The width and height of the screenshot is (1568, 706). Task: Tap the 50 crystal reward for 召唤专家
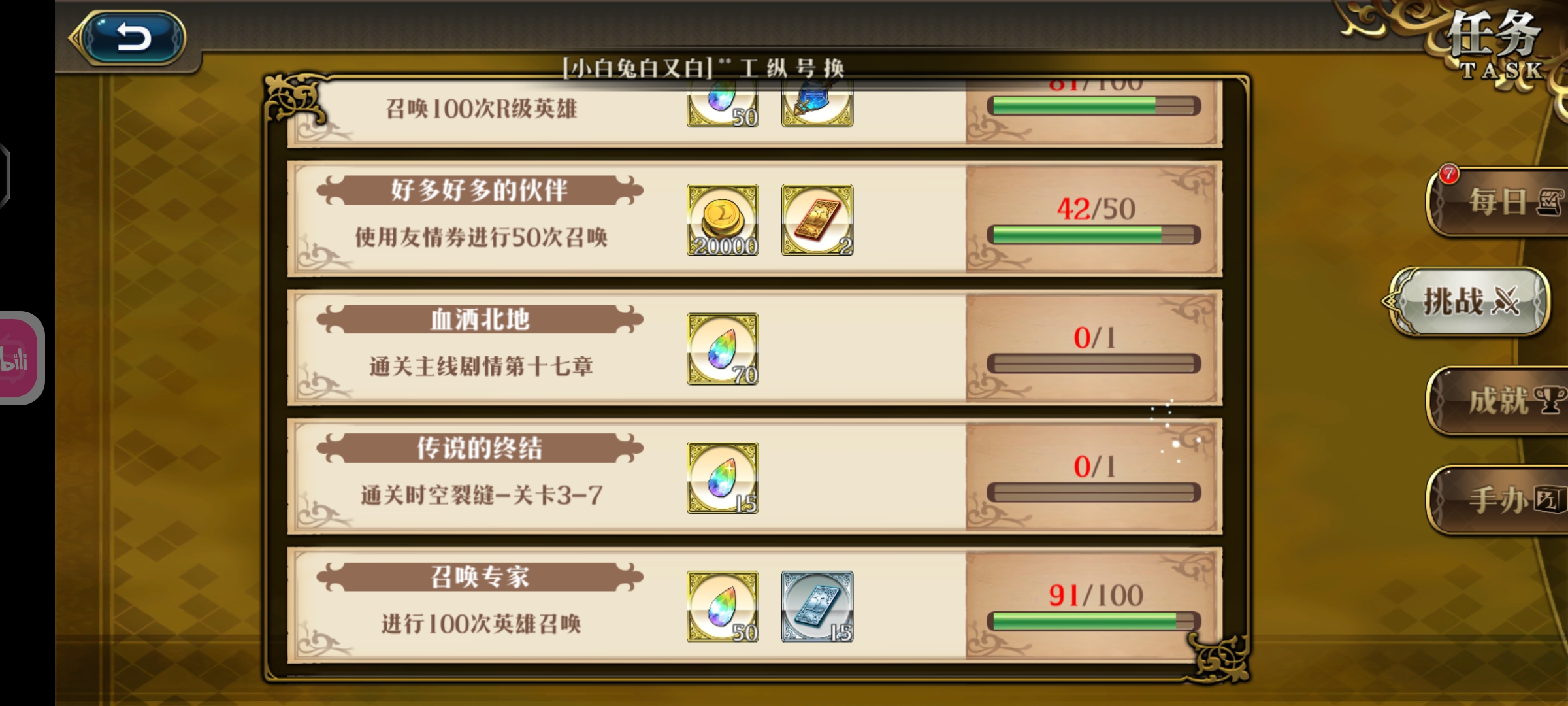click(723, 606)
